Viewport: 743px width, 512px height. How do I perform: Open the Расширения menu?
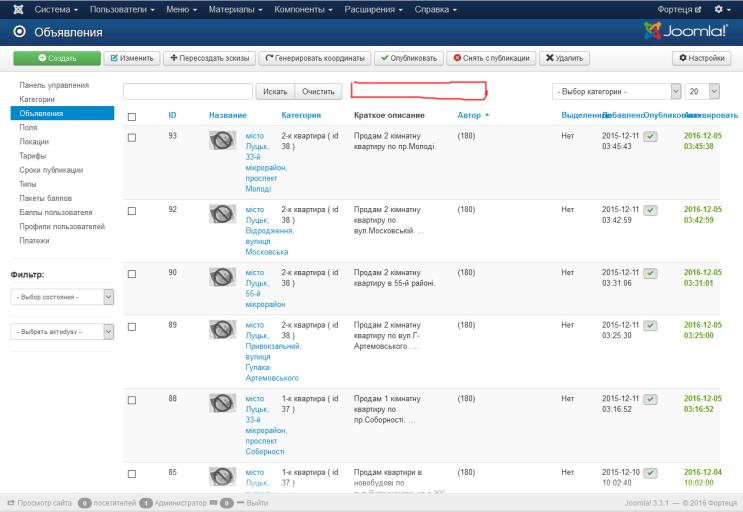(373, 9)
